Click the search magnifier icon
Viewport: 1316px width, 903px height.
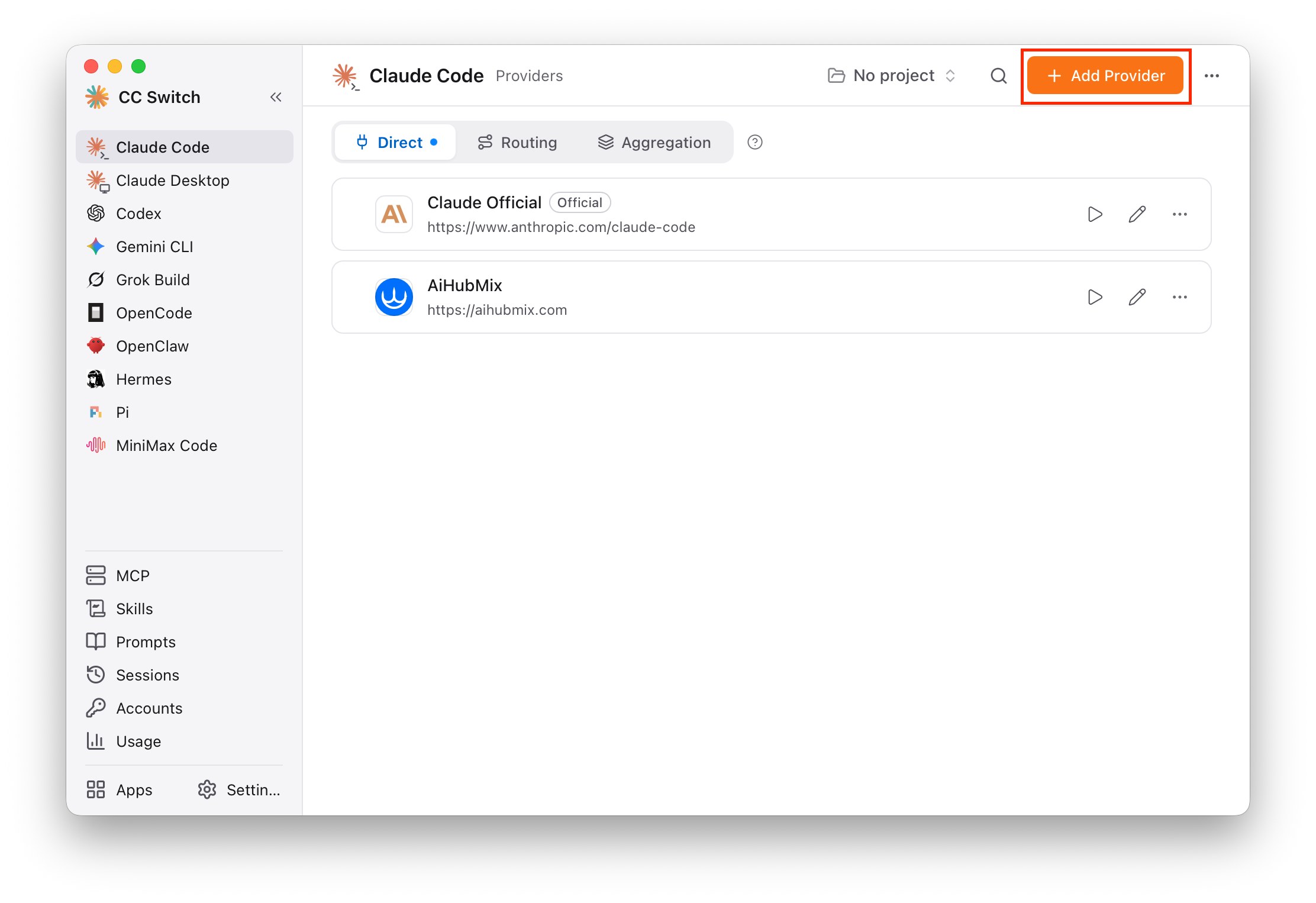click(x=999, y=76)
